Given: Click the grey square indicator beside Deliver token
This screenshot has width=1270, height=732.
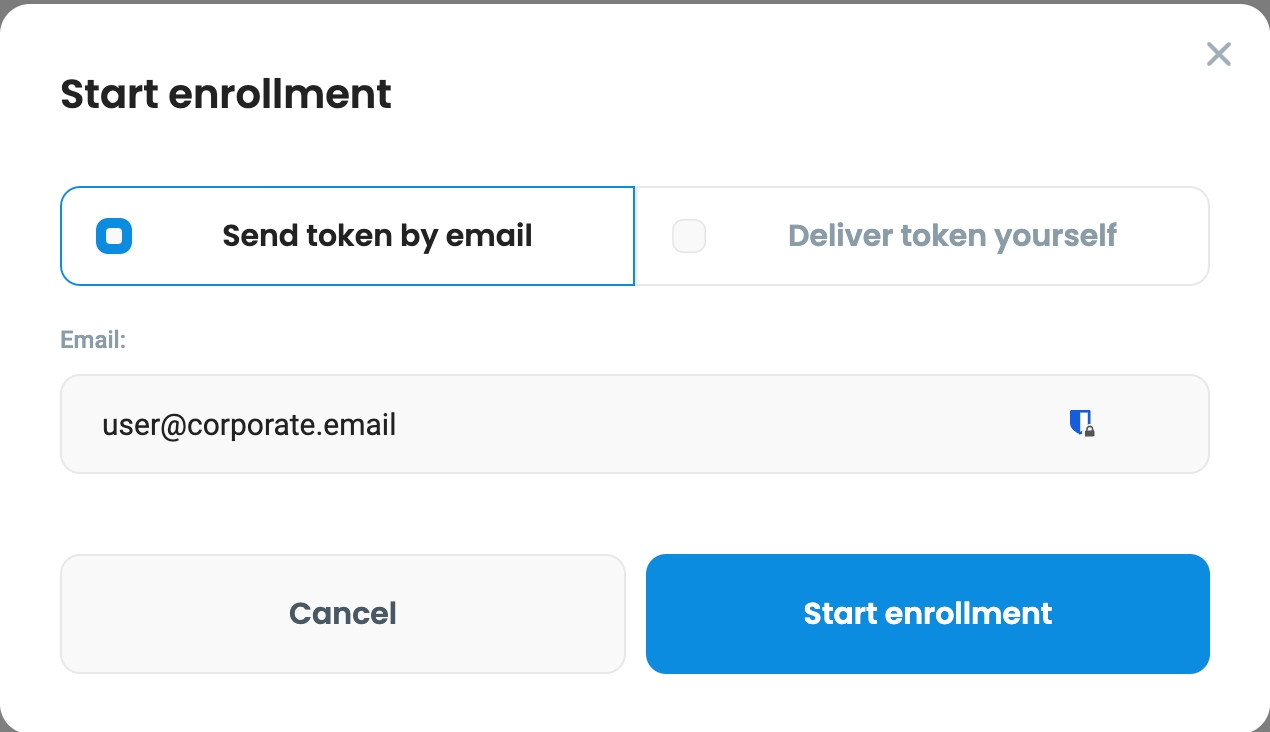Looking at the screenshot, I should 689,236.
